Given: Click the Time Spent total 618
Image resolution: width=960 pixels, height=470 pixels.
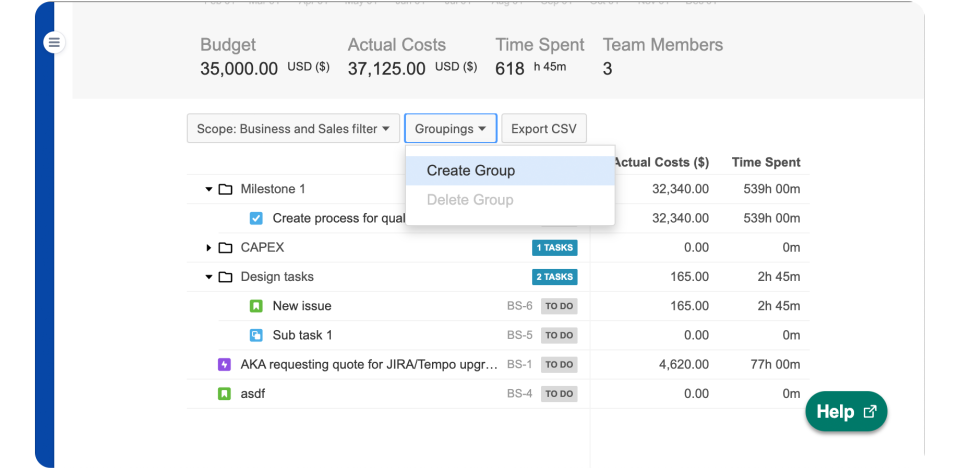Looking at the screenshot, I should point(510,69).
